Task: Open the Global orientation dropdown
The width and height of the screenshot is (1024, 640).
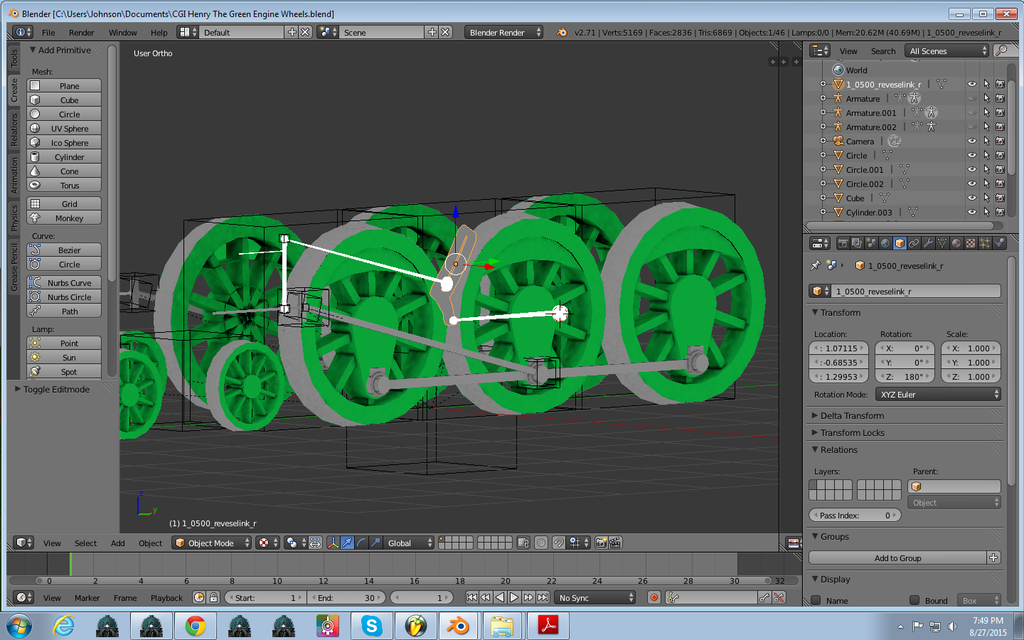Action: [409, 543]
